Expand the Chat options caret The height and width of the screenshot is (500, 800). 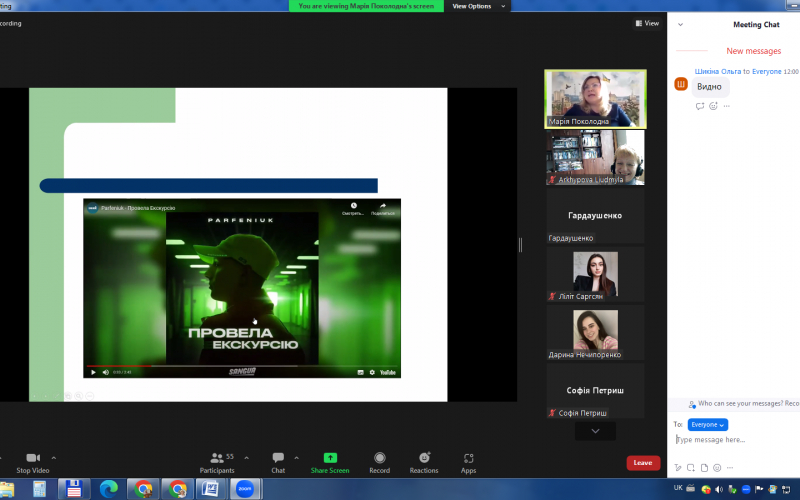(296, 458)
